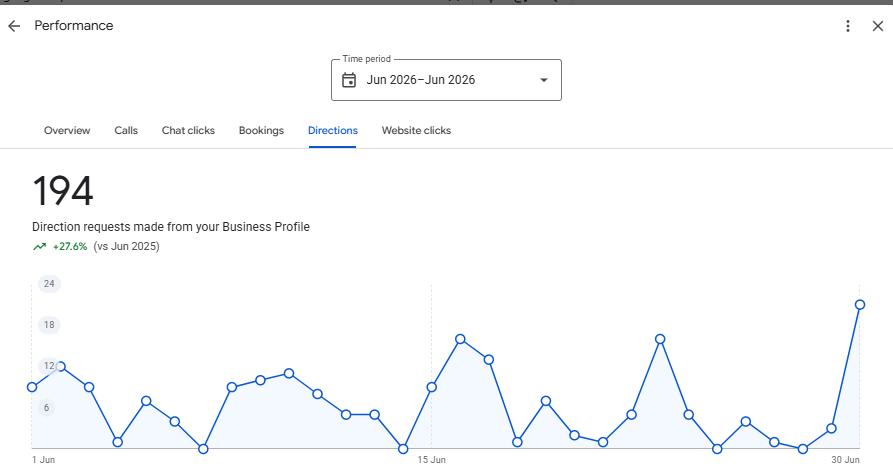Open the three-dot more options menu
The width and height of the screenshot is (893, 469).
pos(847,26)
